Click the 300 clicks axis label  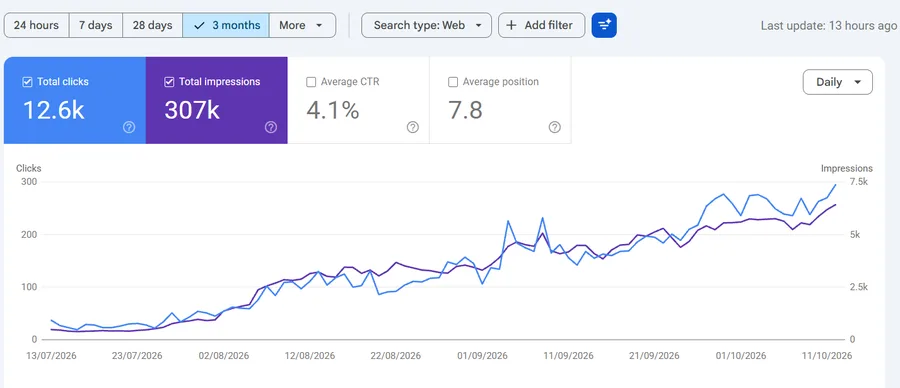[30, 182]
